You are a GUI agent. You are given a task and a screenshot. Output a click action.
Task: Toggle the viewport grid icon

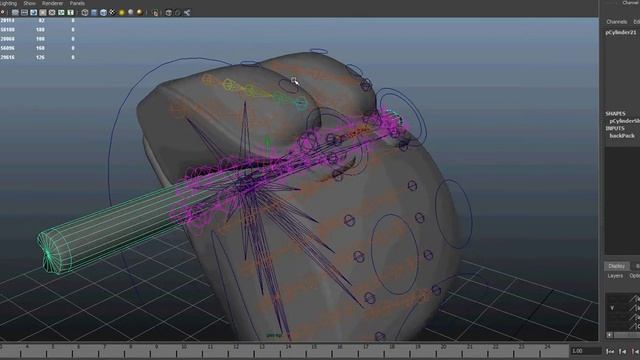point(15,13)
